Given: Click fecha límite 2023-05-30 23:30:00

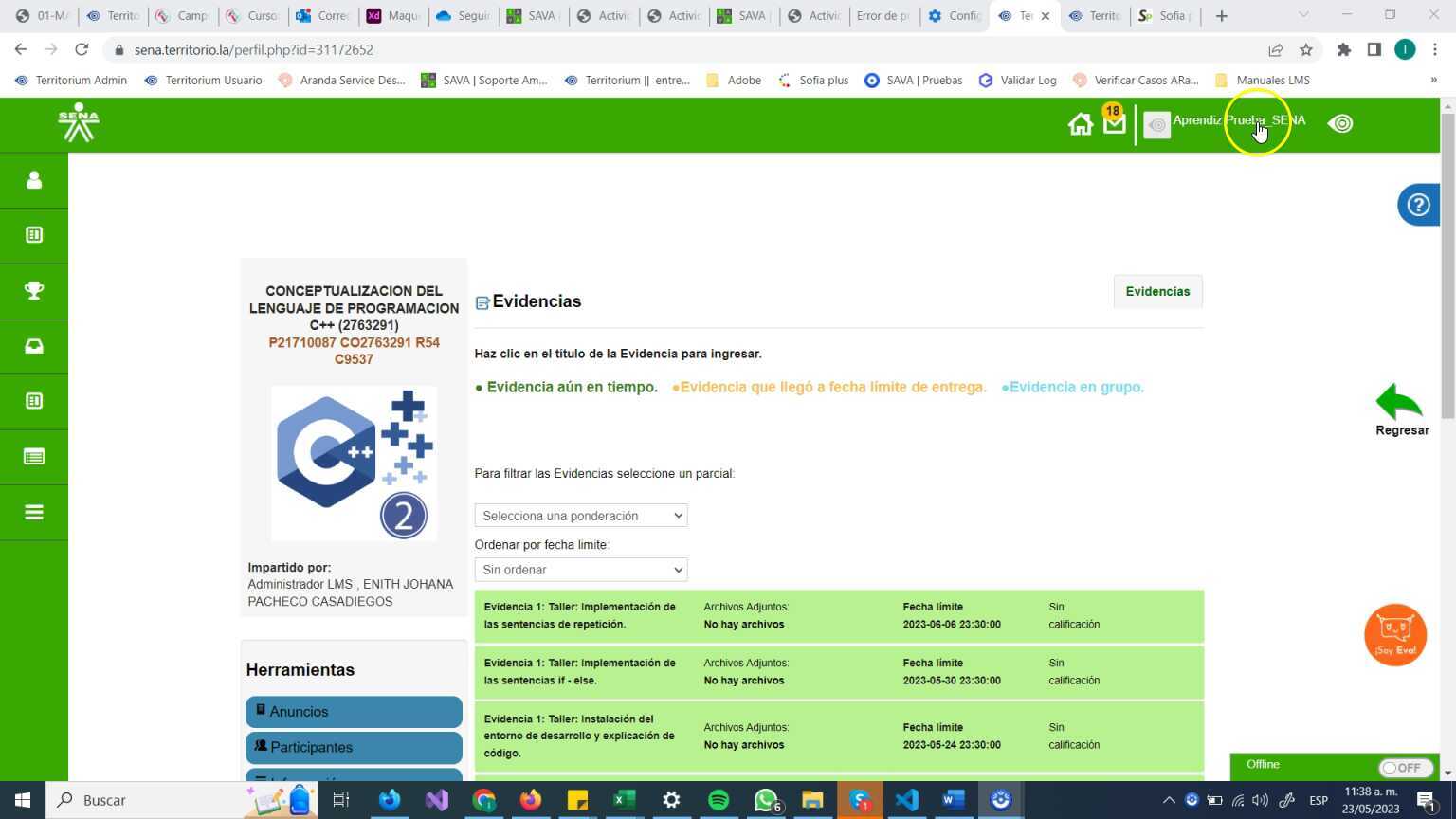Looking at the screenshot, I should tap(952, 681).
